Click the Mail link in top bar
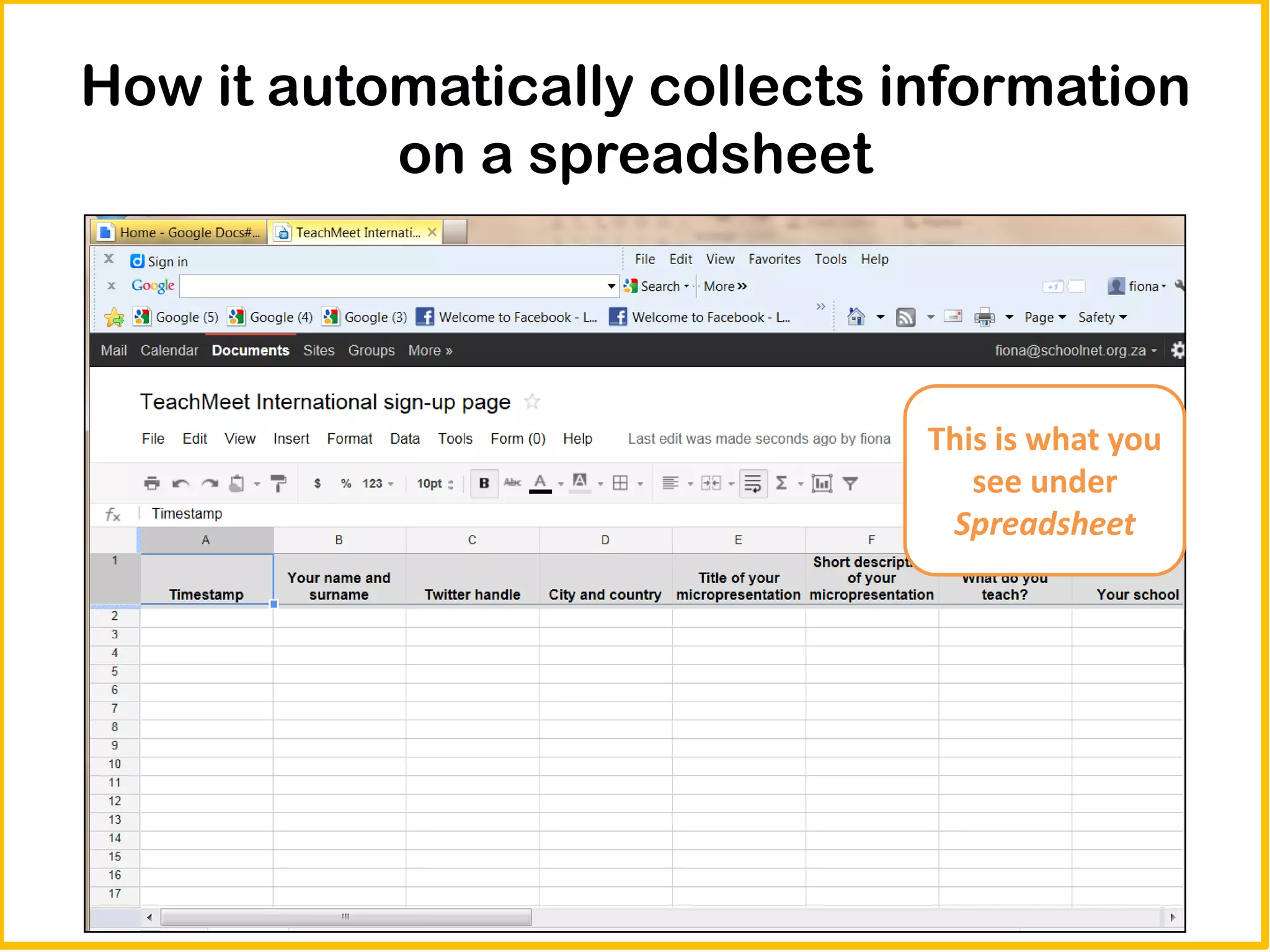Screen dimensions: 1270x952 [114, 351]
